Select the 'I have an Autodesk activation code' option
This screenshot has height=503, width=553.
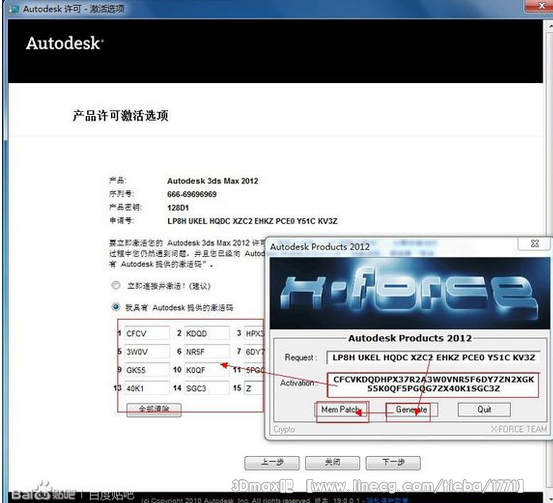[x=116, y=307]
